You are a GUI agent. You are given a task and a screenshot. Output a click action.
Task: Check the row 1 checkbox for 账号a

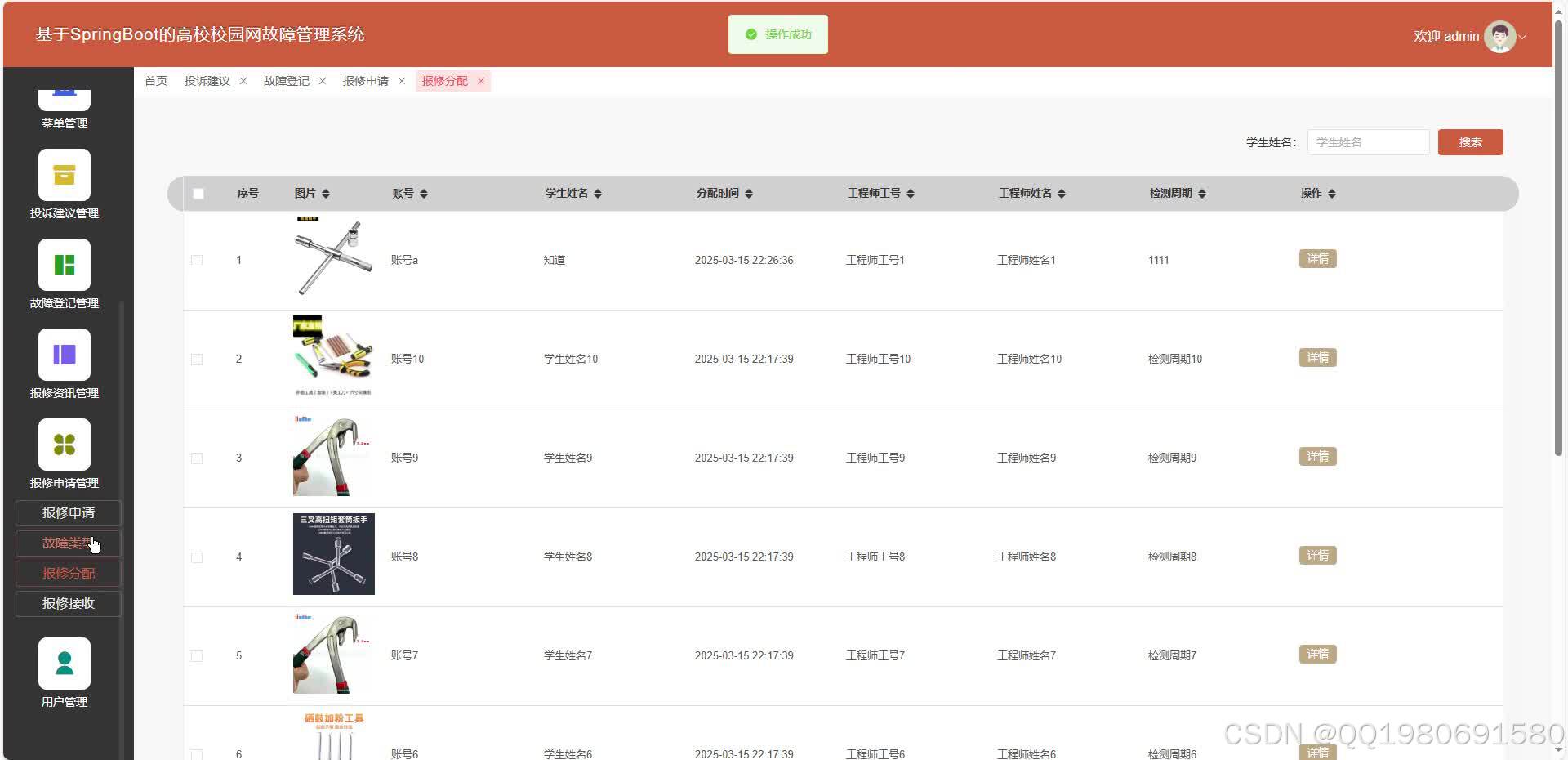[x=197, y=261]
